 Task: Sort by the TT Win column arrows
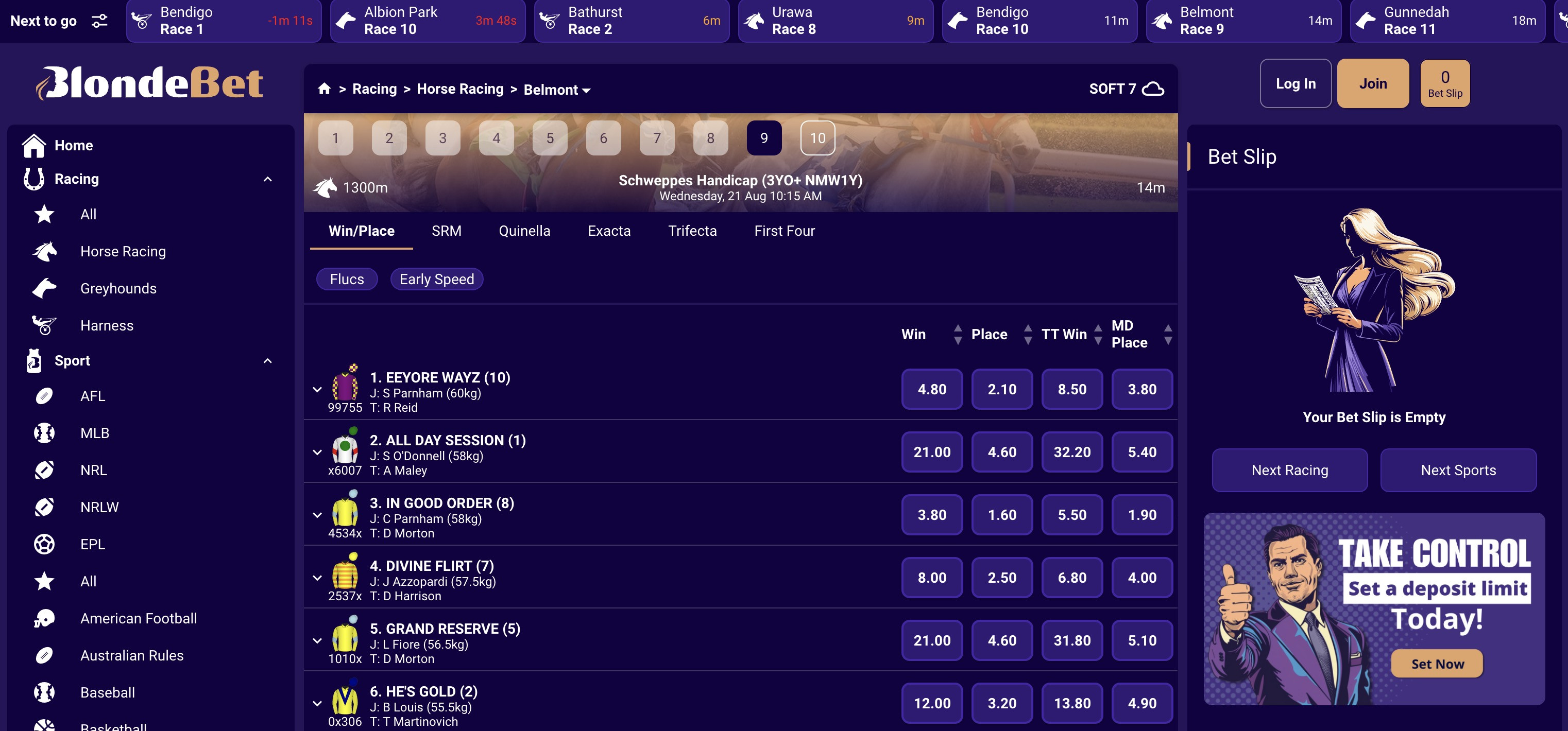pyautogui.click(x=1098, y=335)
